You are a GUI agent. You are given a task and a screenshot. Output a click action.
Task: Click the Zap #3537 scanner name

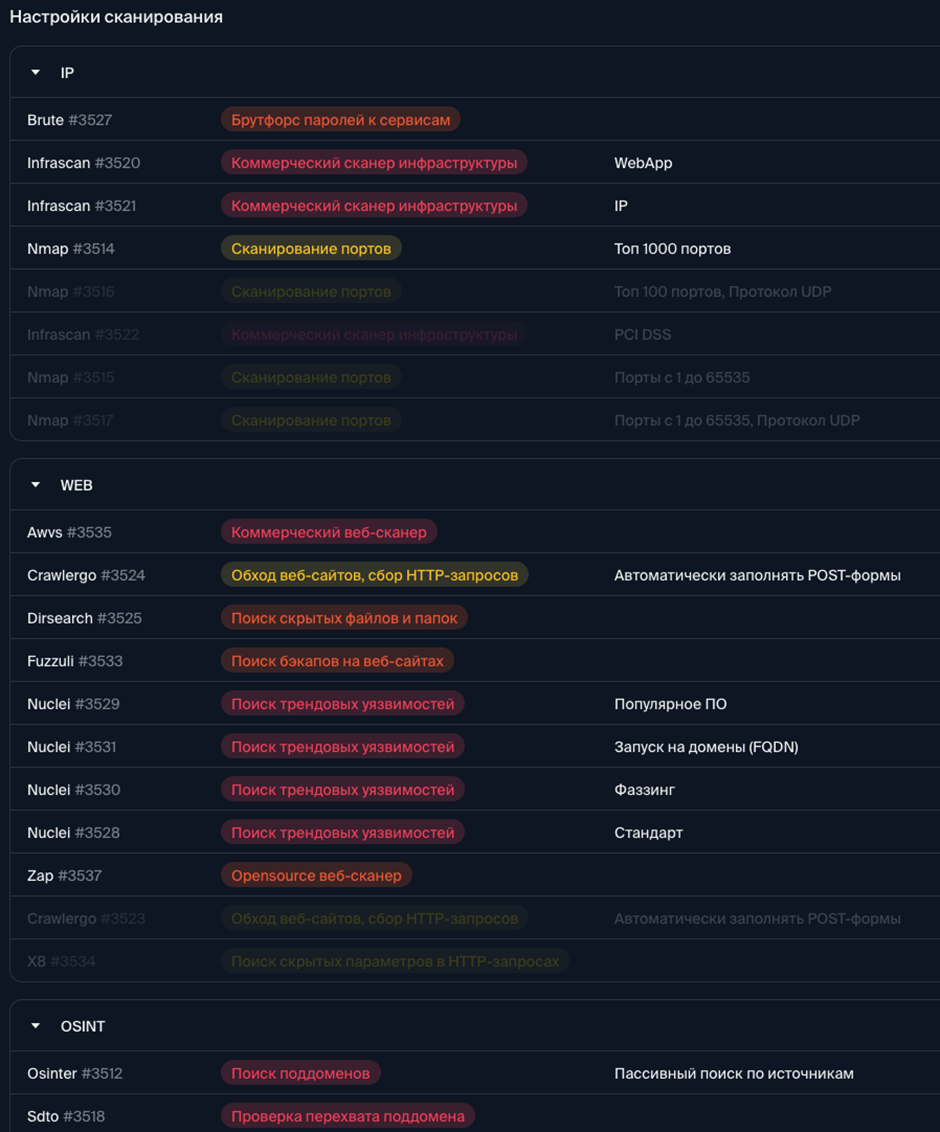64,876
